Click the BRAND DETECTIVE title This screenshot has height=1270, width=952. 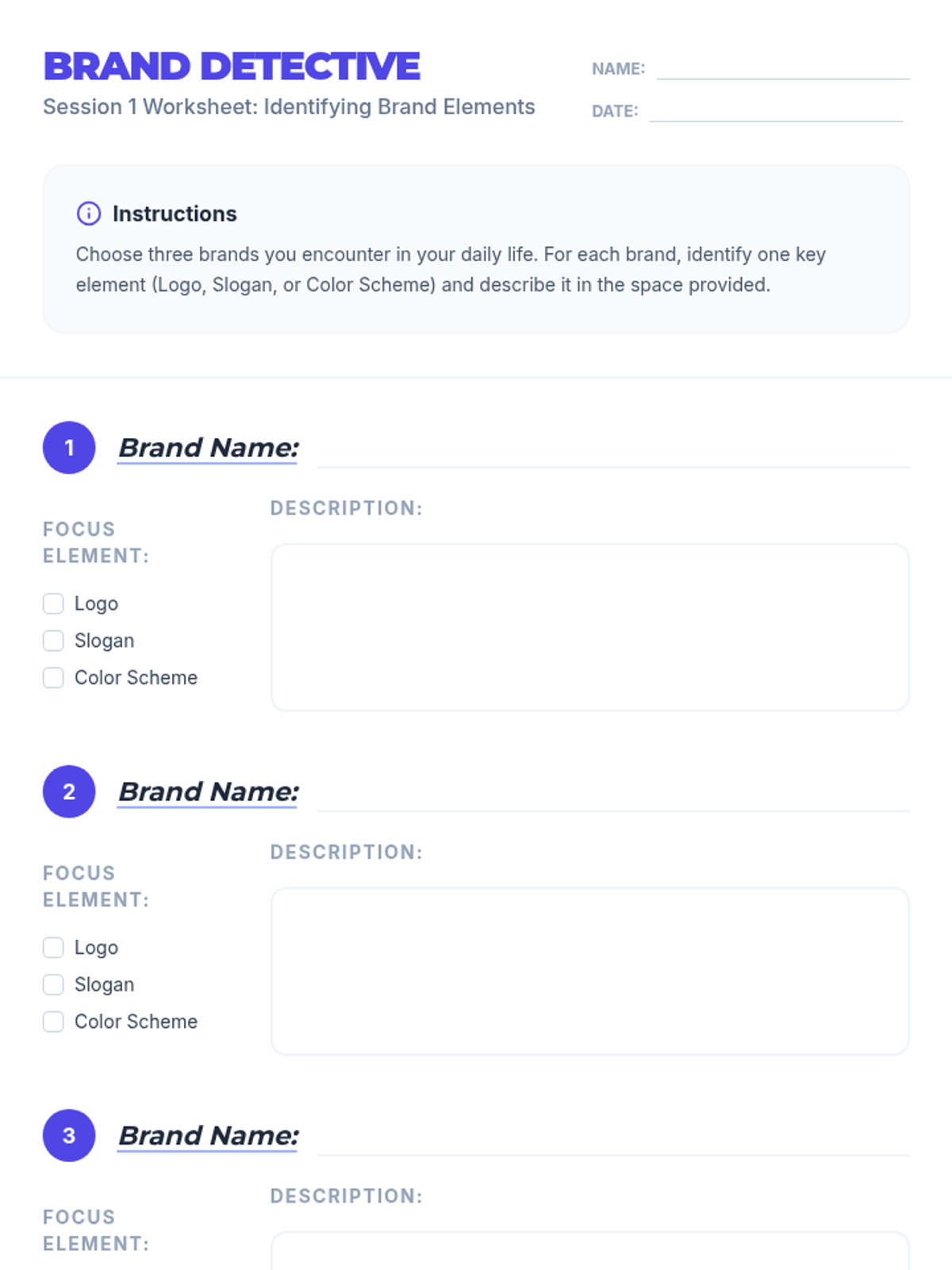tap(232, 67)
